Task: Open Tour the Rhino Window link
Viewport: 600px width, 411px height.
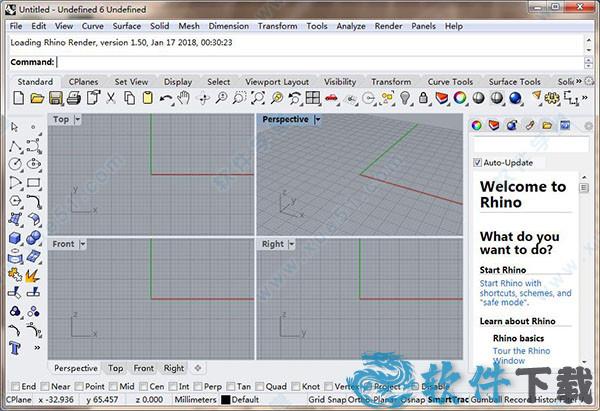Action: 521,356
